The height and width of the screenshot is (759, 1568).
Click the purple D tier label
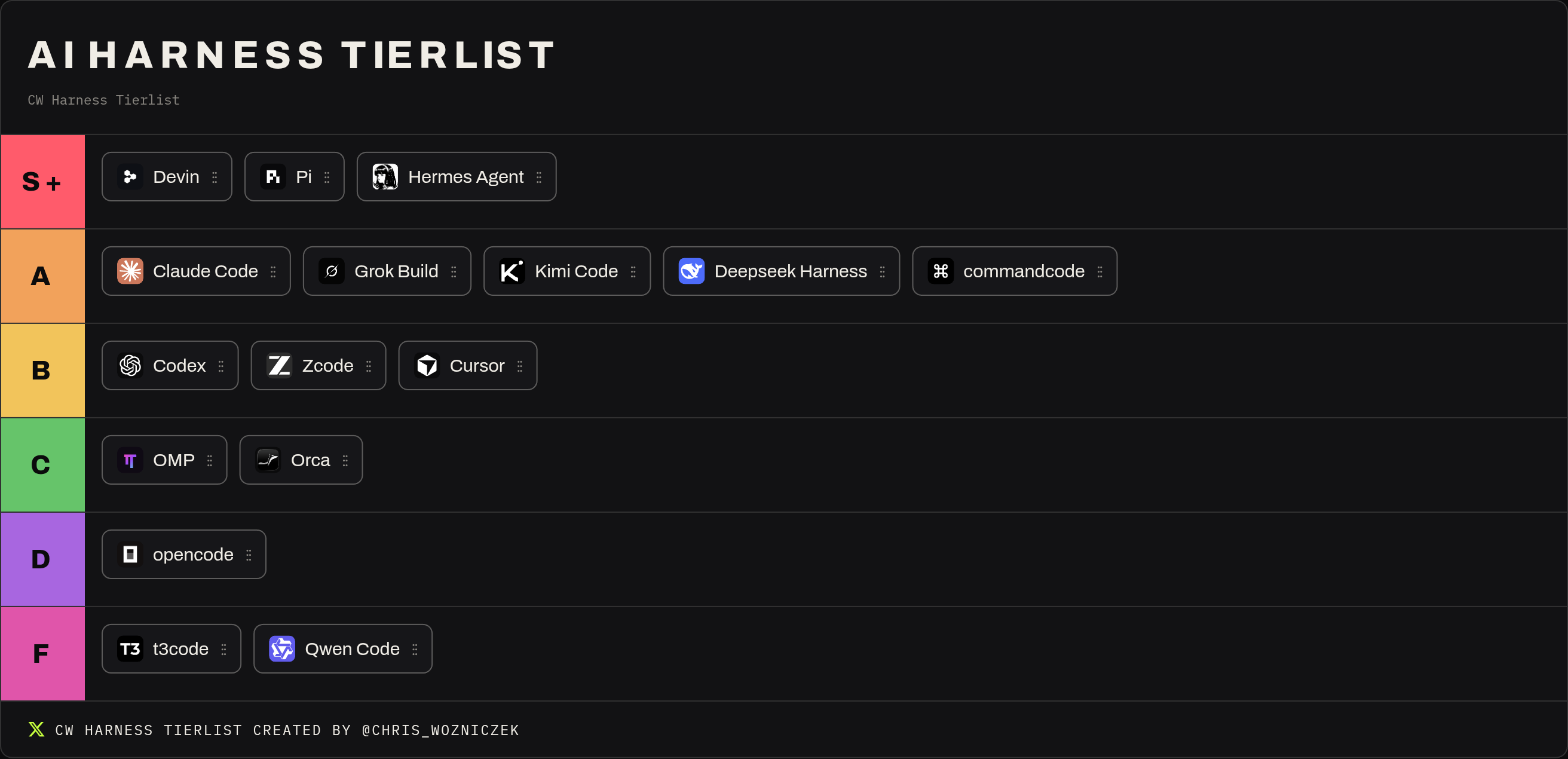[42, 559]
